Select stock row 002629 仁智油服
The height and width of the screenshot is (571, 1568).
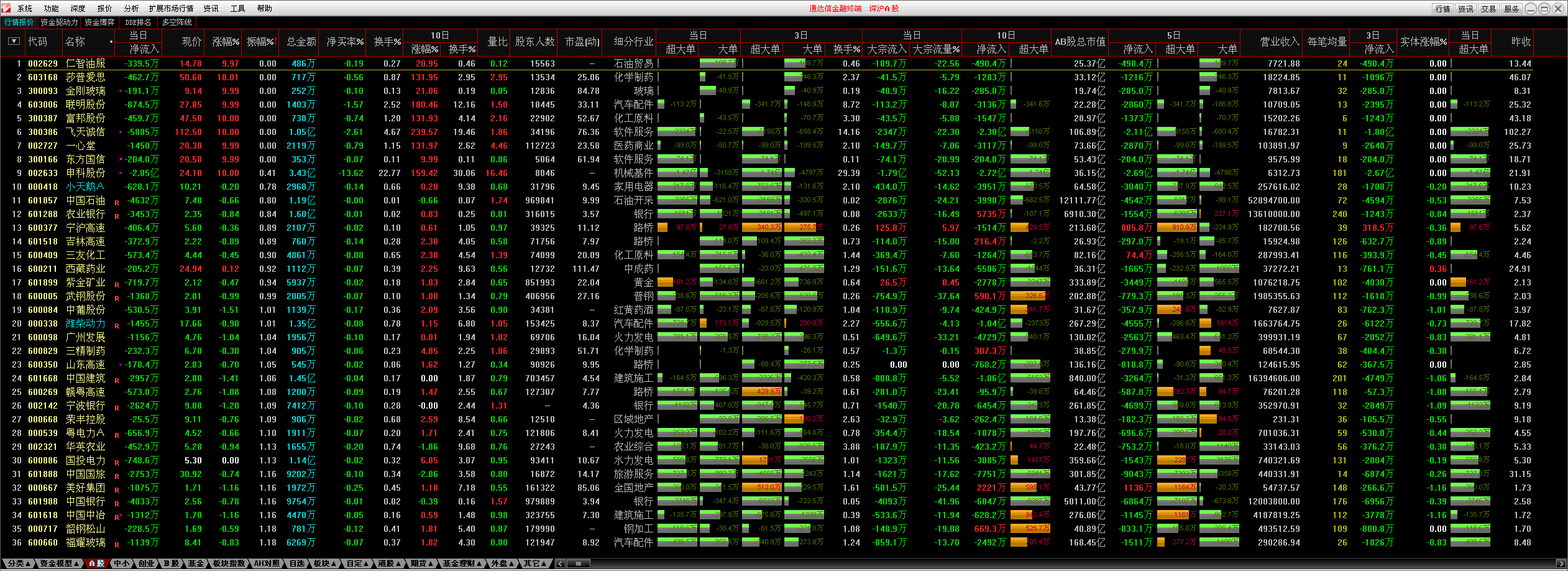766,63
